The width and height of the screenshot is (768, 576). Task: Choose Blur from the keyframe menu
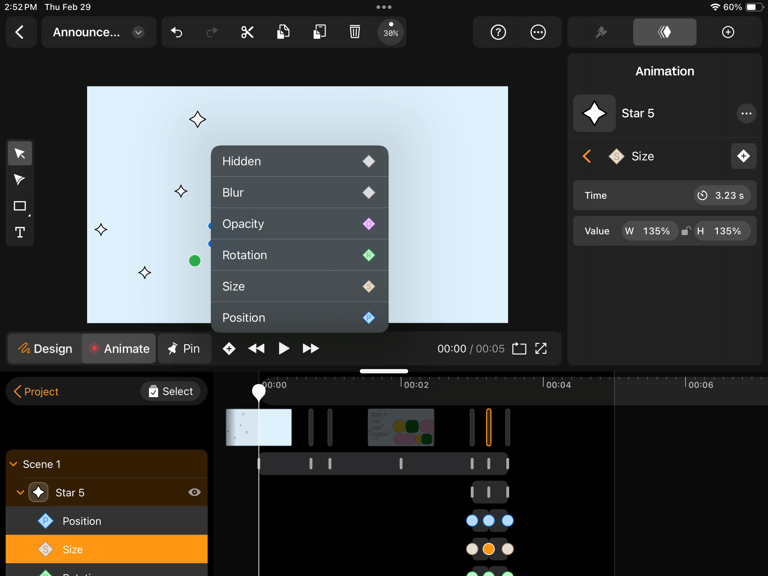coord(299,192)
